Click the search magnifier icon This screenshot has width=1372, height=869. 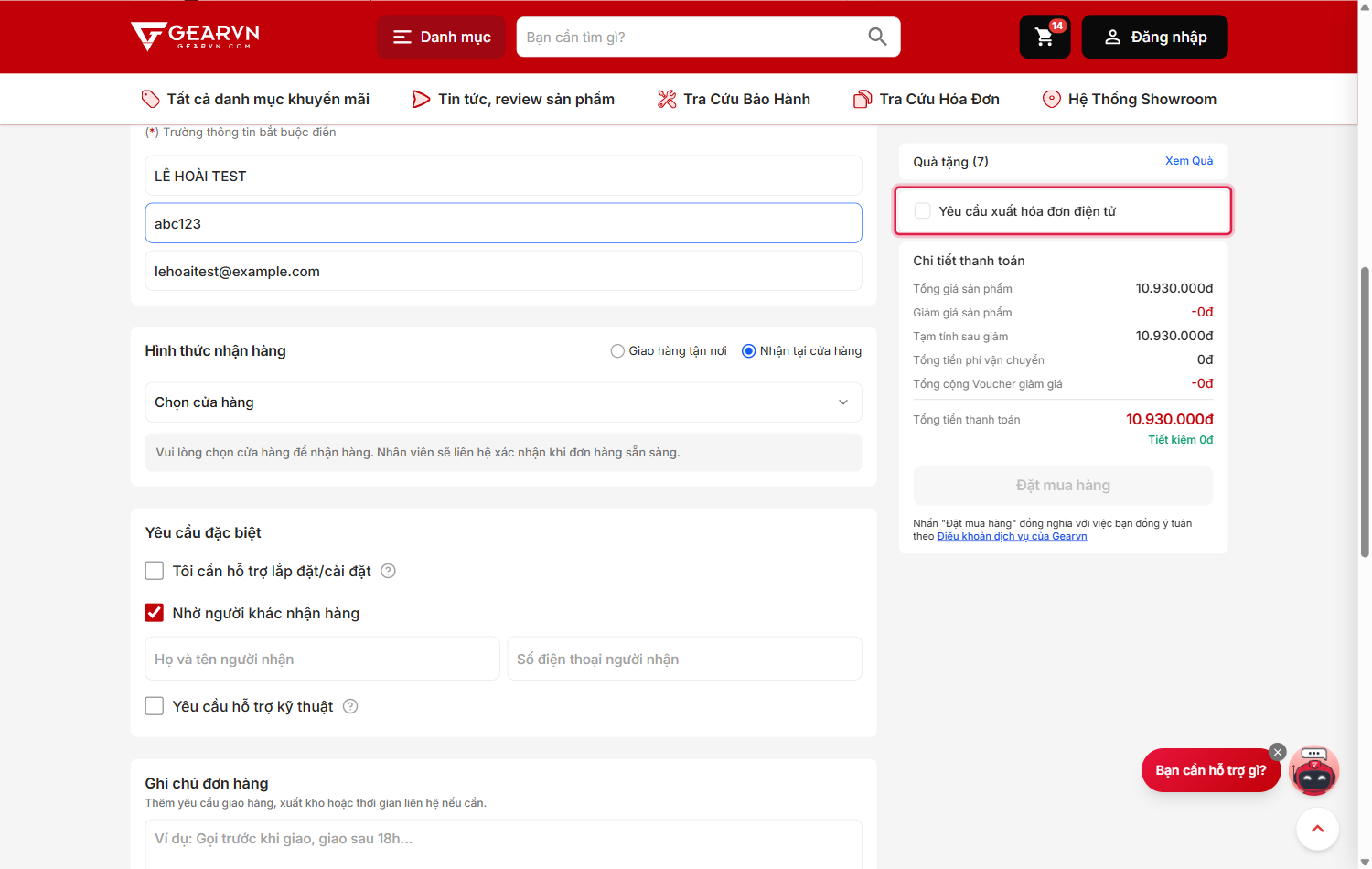point(877,37)
